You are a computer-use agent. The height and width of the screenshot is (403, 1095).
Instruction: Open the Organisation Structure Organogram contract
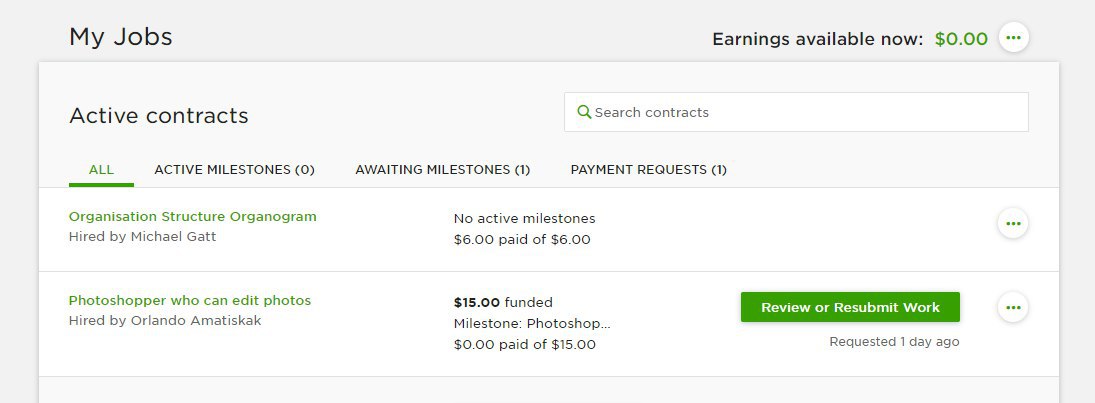[193, 217]
